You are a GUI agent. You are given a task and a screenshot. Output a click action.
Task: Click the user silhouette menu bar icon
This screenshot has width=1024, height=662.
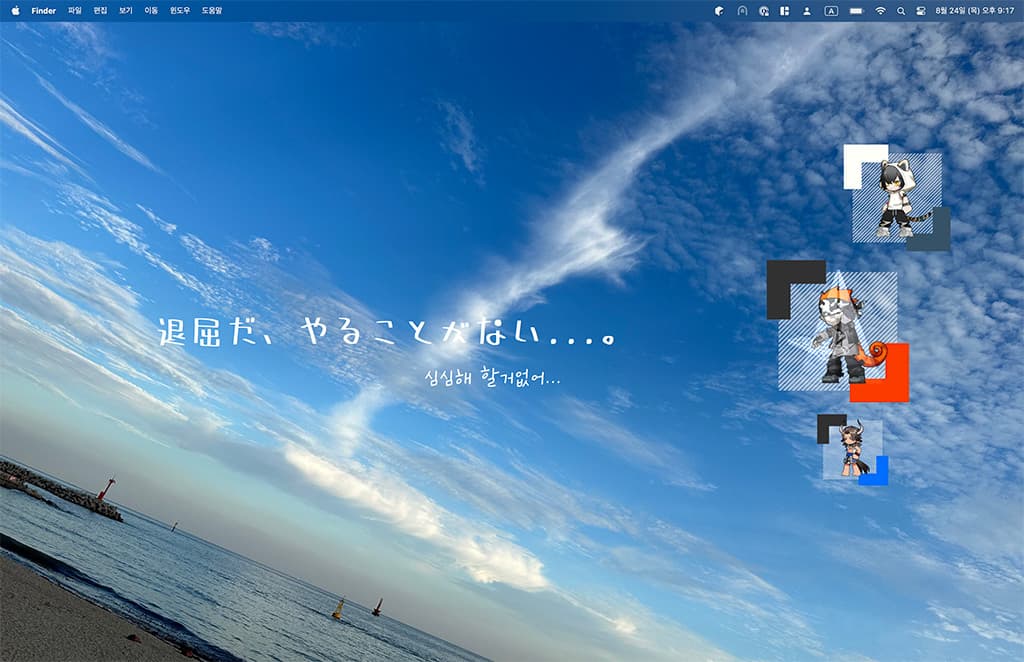coord(807,10)
